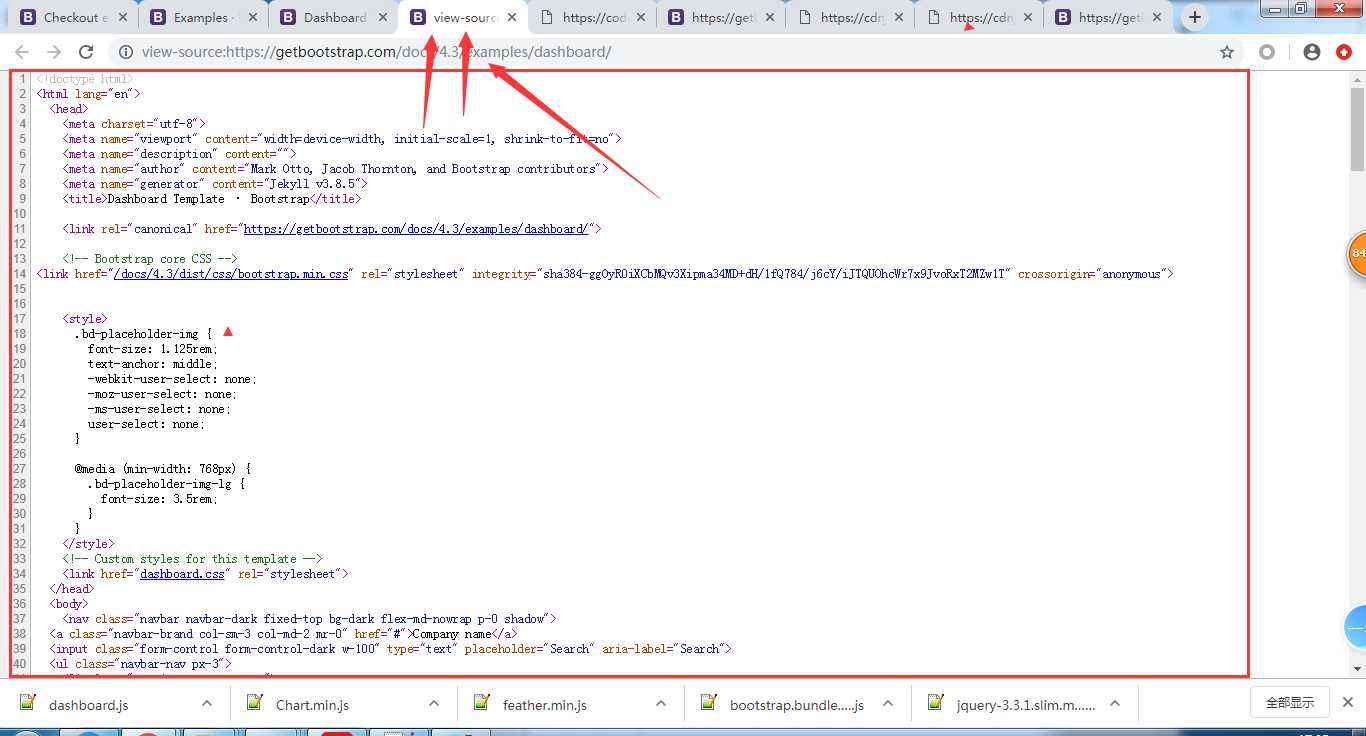Click the '.bd-placeholder-img {' rule text
The image size is (1366, 736).
pos(143,334)
